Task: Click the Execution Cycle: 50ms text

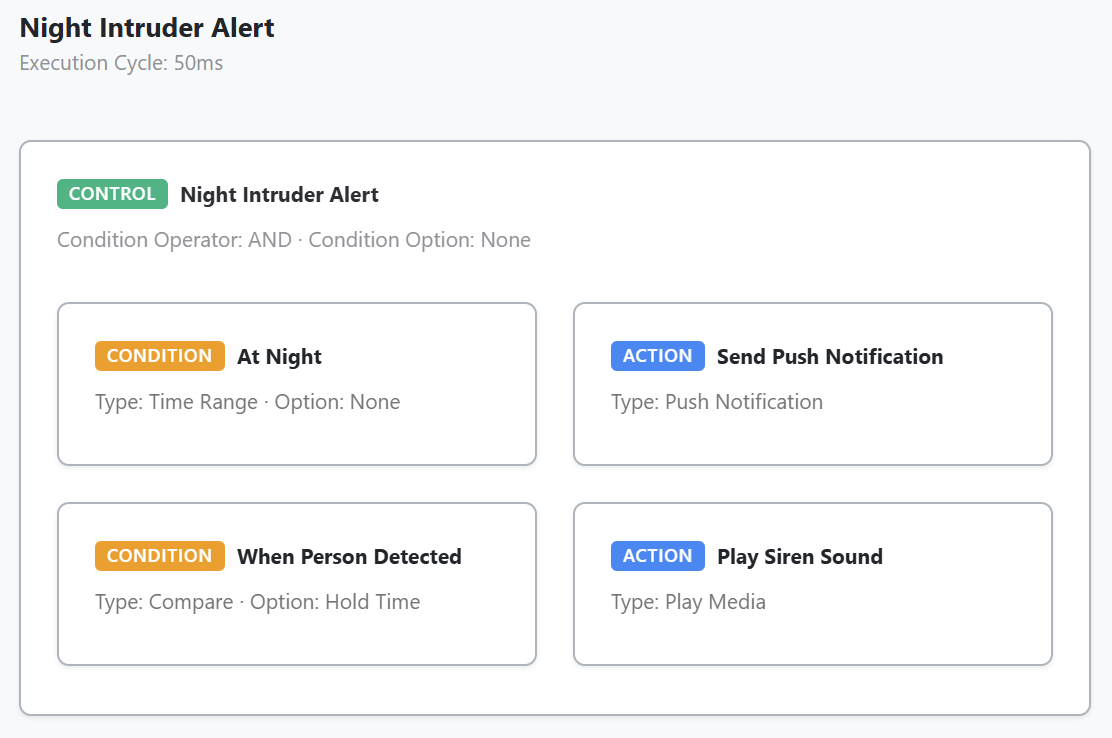Action: click(121, 63)
